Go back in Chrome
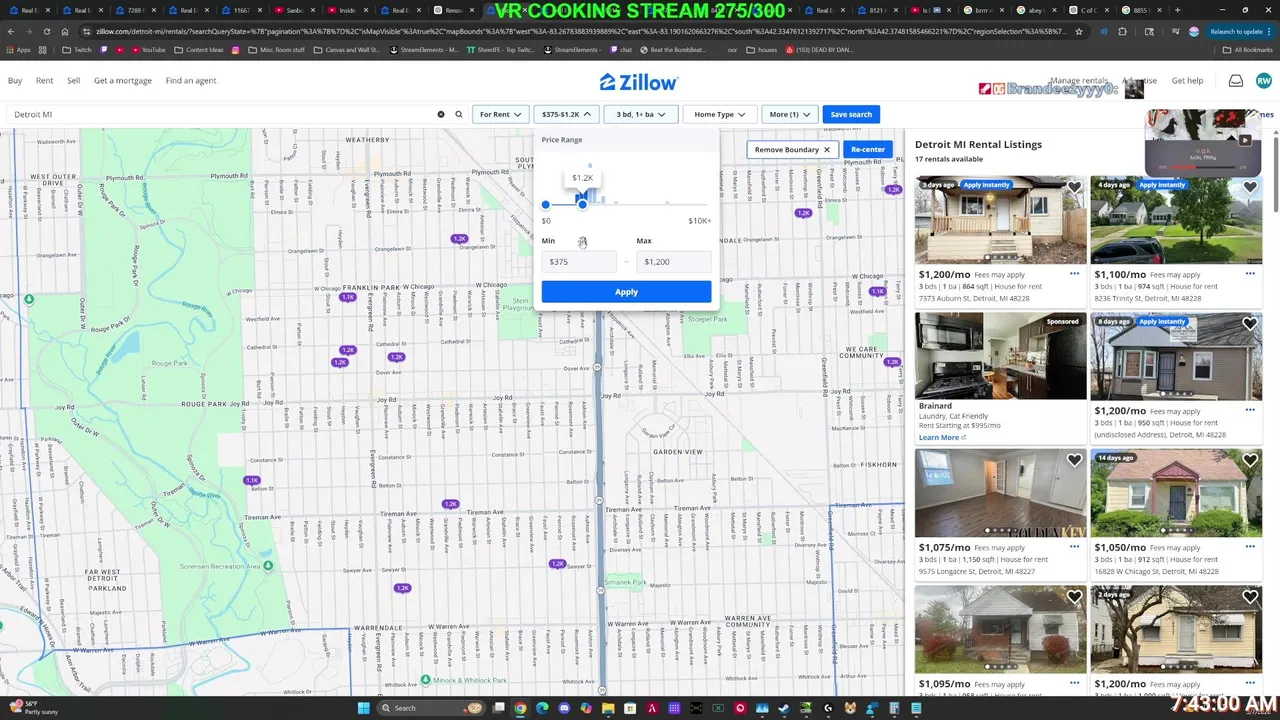This screenshot has height=720, width=1280. [10, 31]
